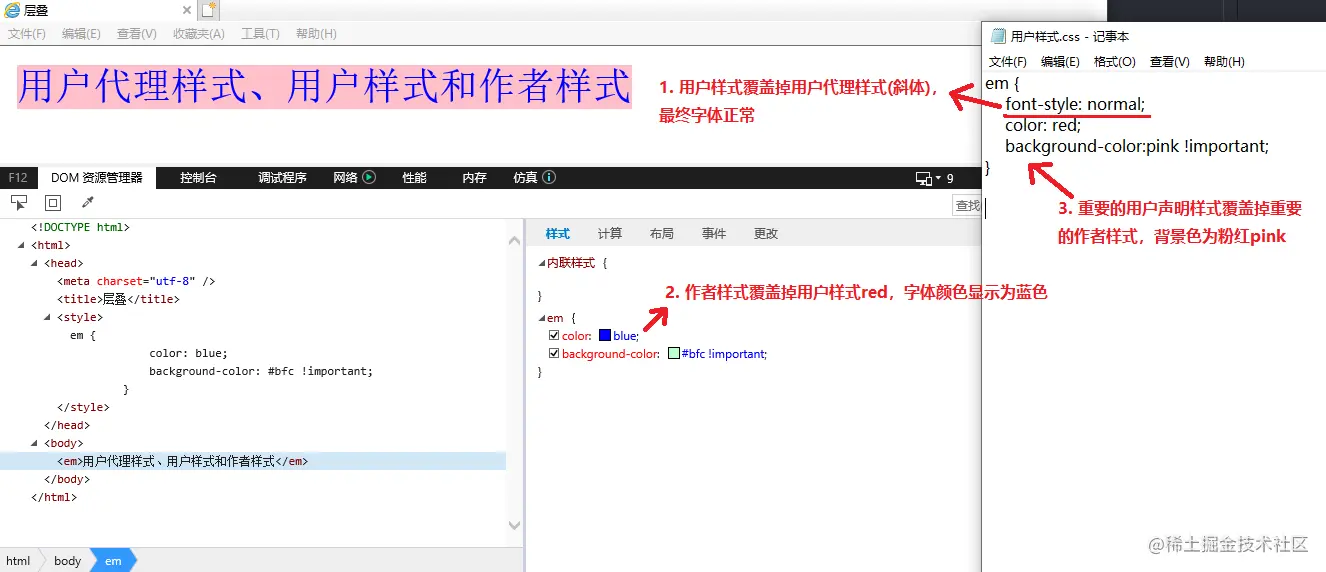Uncheck the color: blue property checkbox
The image size is (1326, 572).
click(554, 336)
